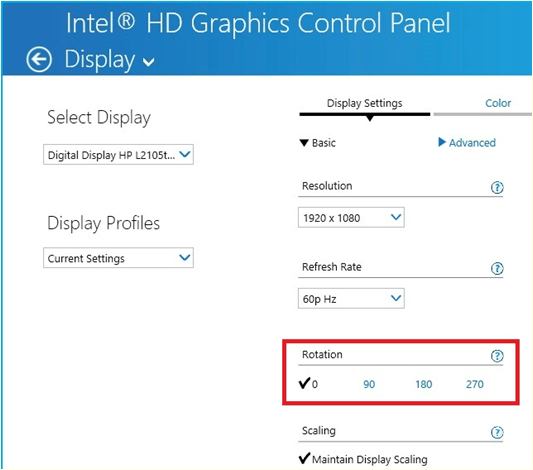Open the 1920 x 1080 resolution dropdown
The width and height of the screenshot is (533, 470).
[x=351, y=217]
